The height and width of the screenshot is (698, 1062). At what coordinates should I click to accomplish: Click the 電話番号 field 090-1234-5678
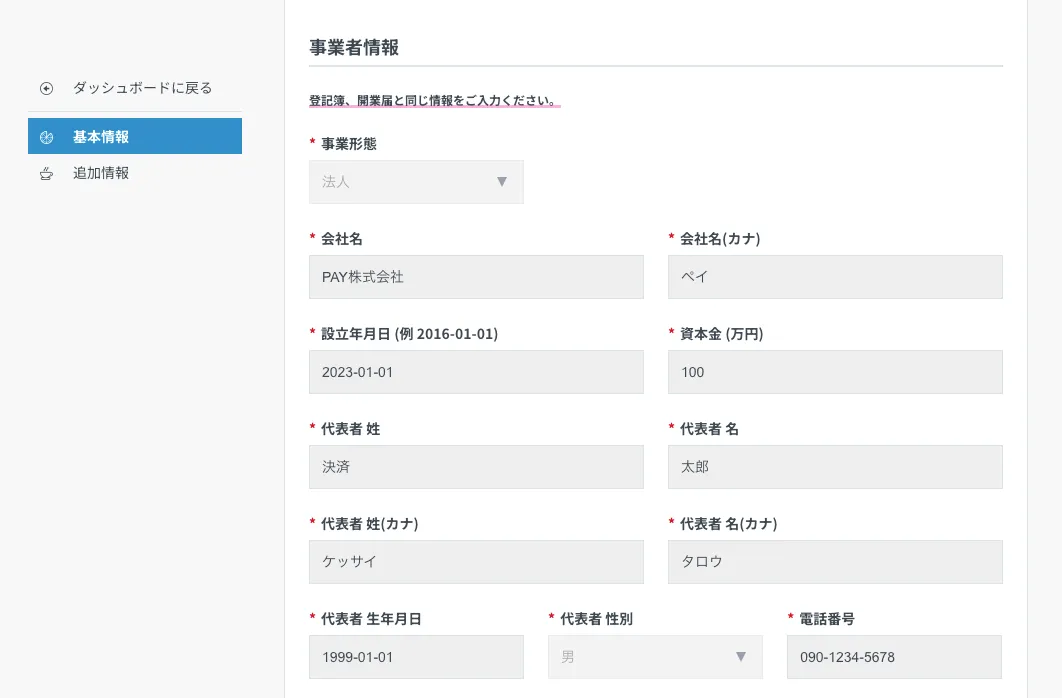[x=894, y=657]
